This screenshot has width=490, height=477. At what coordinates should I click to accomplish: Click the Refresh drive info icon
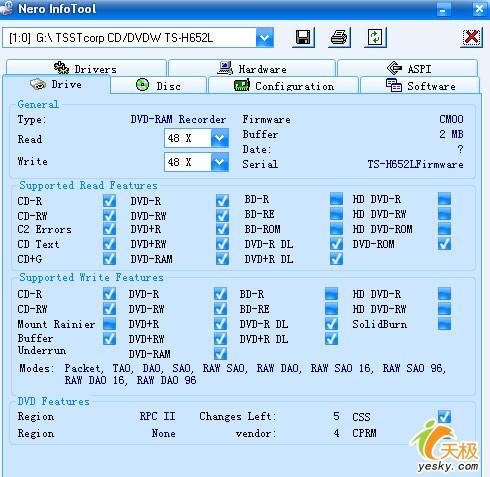375,37
